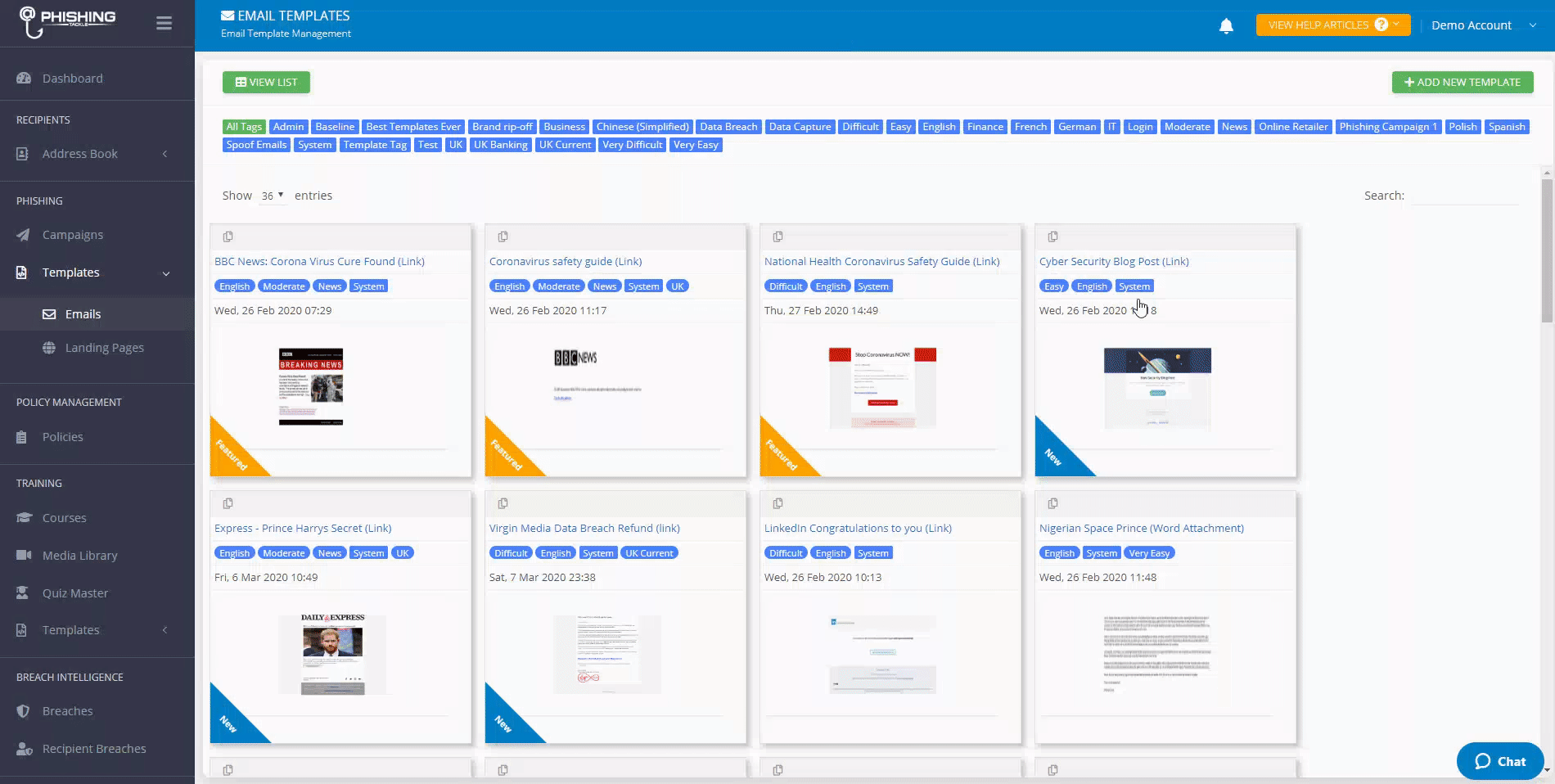
Task: Filter by the UK Banking tag
Action: click(x=500, y=145)
